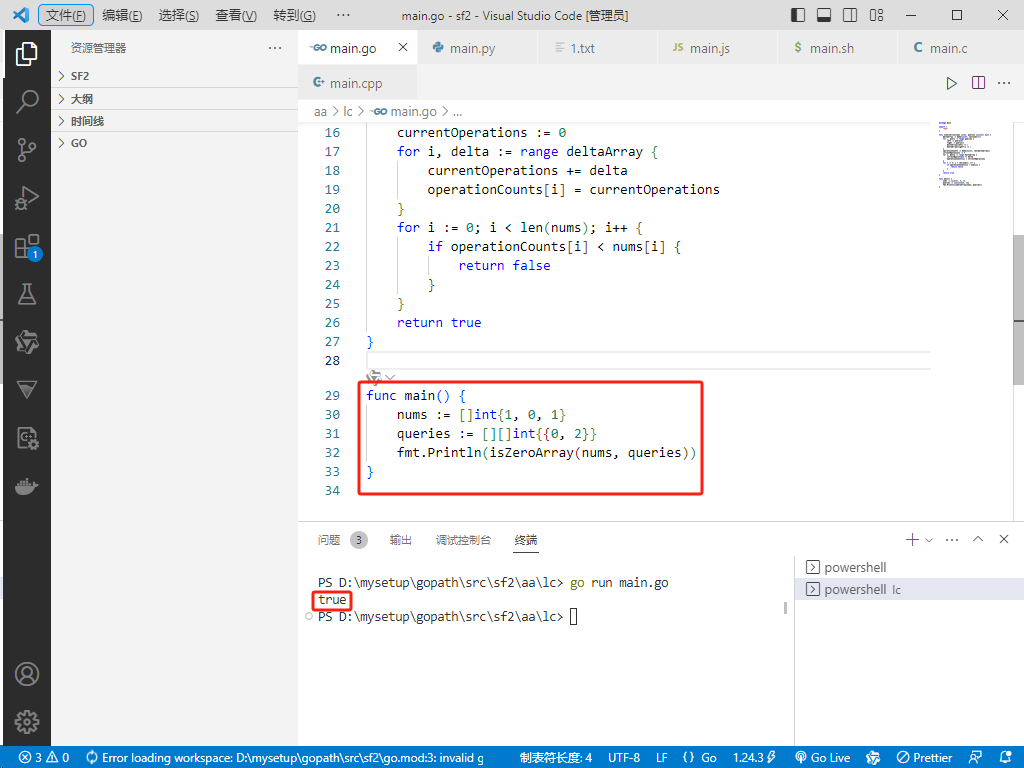Open the Manage gear settings icon
1024x768 pixels.
tap(27, 722)
